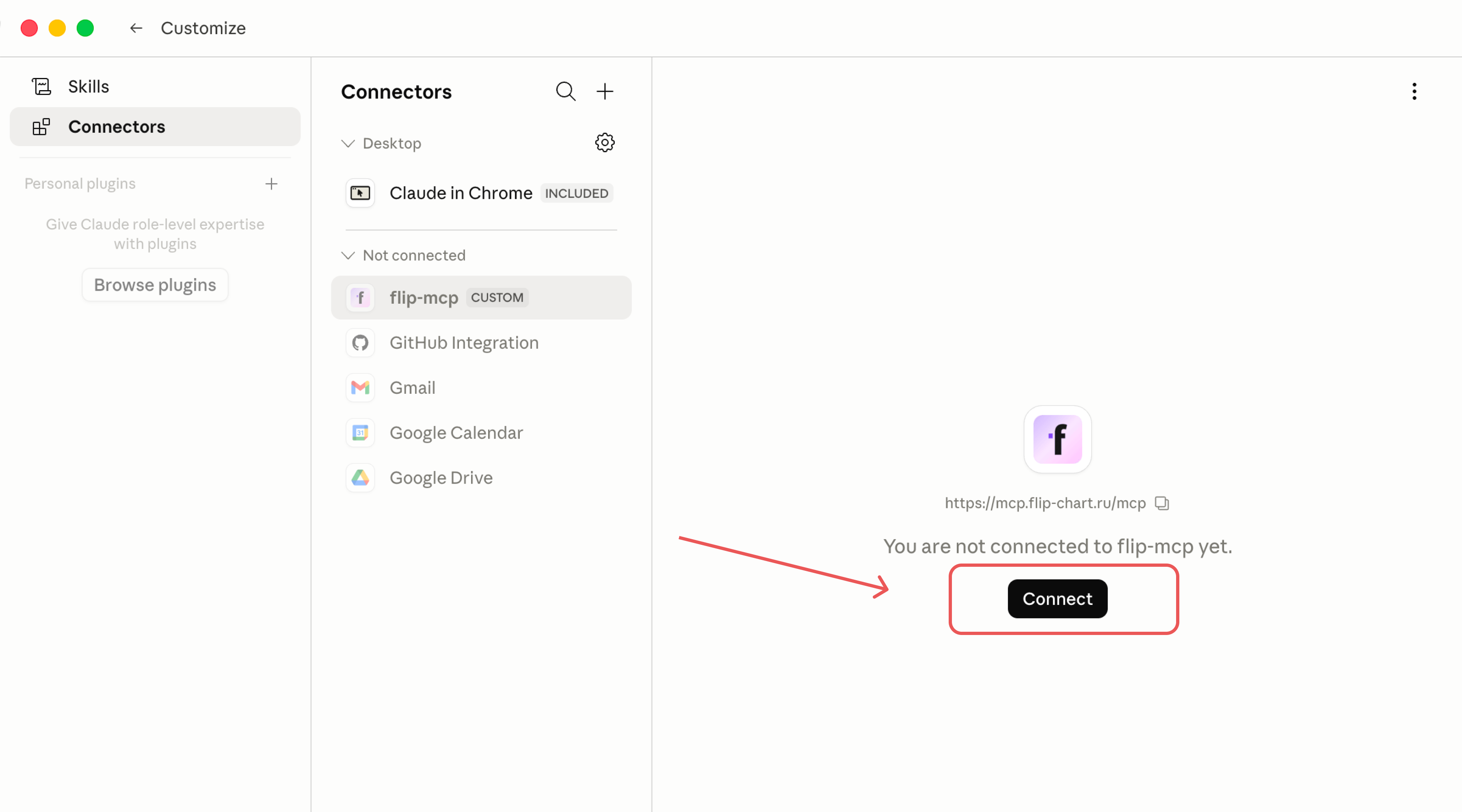Click Browse plugins button
1462x812 pixels.
(155, 285)
